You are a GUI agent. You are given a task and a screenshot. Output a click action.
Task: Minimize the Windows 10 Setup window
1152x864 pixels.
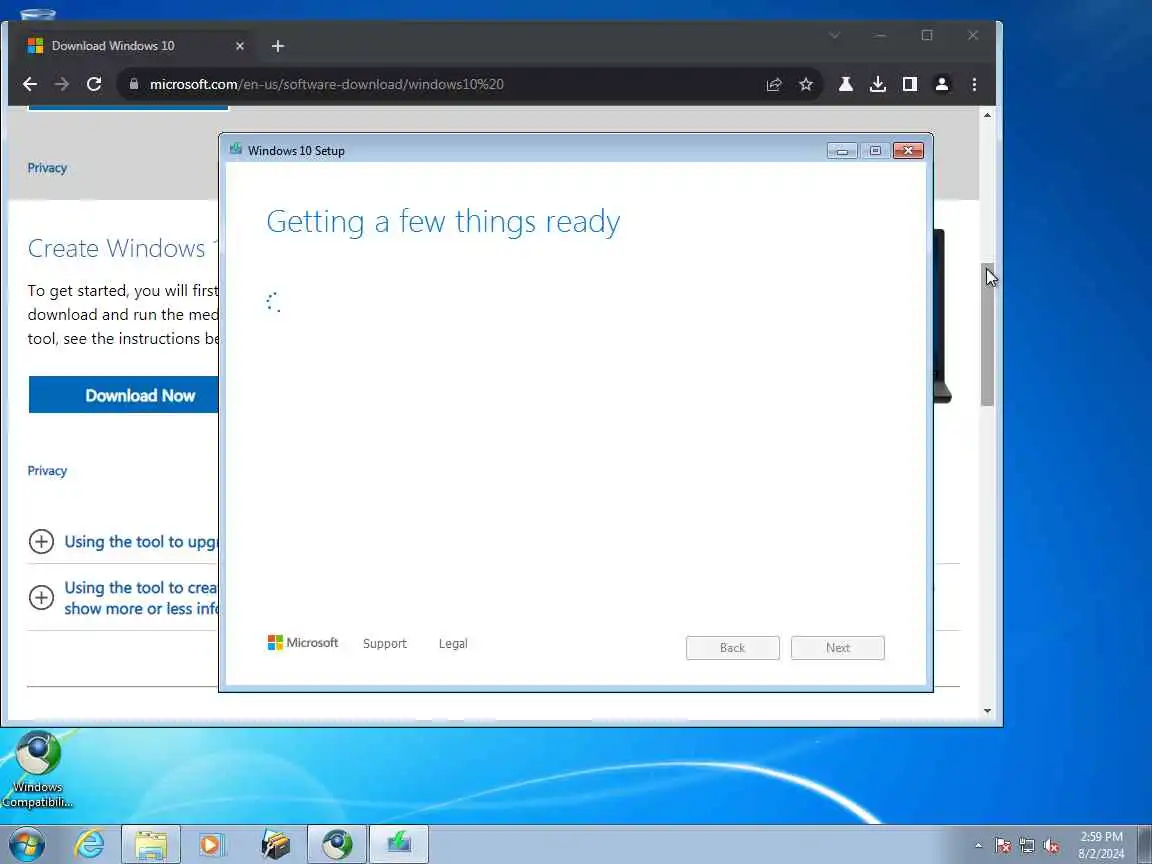click(842, 151)
